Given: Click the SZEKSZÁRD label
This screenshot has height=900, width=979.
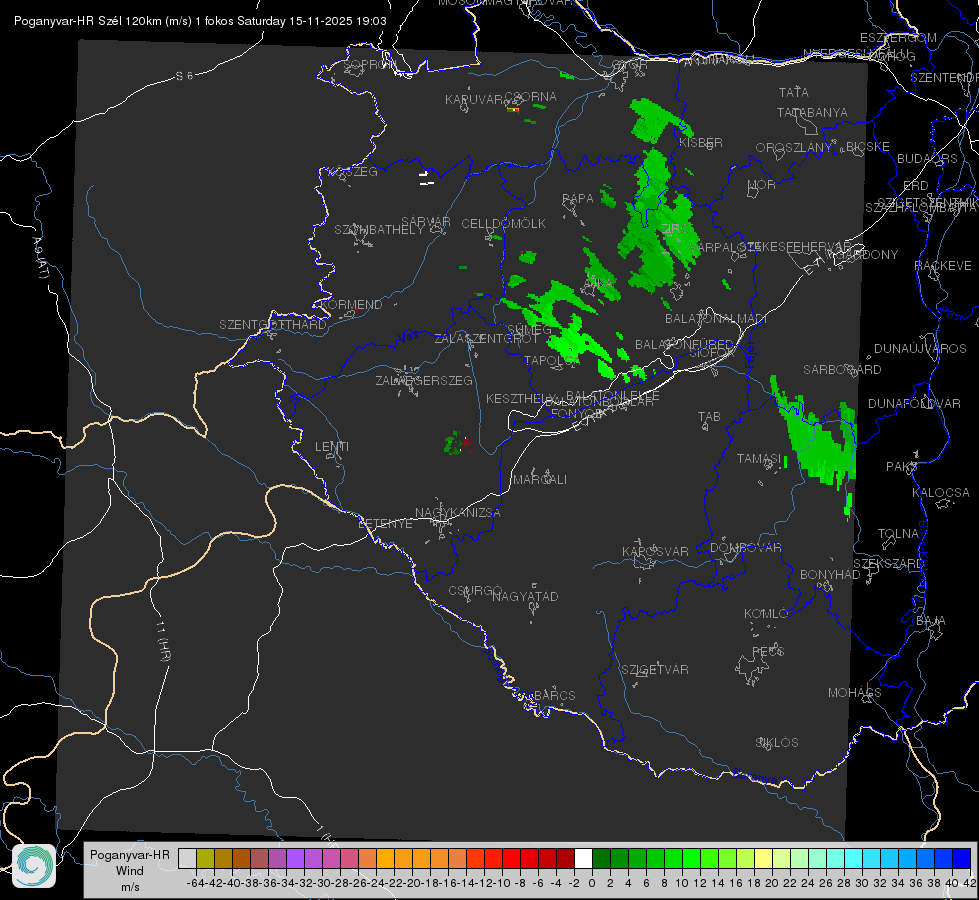Looking at the screenshot, I should pyautogui.click(x=888, y=564).
